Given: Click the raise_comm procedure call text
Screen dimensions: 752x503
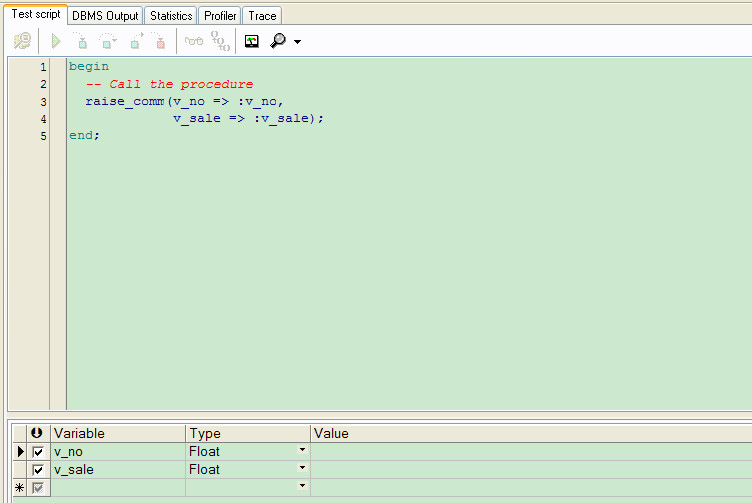Looking at the screenshot, I should (125, 102).
